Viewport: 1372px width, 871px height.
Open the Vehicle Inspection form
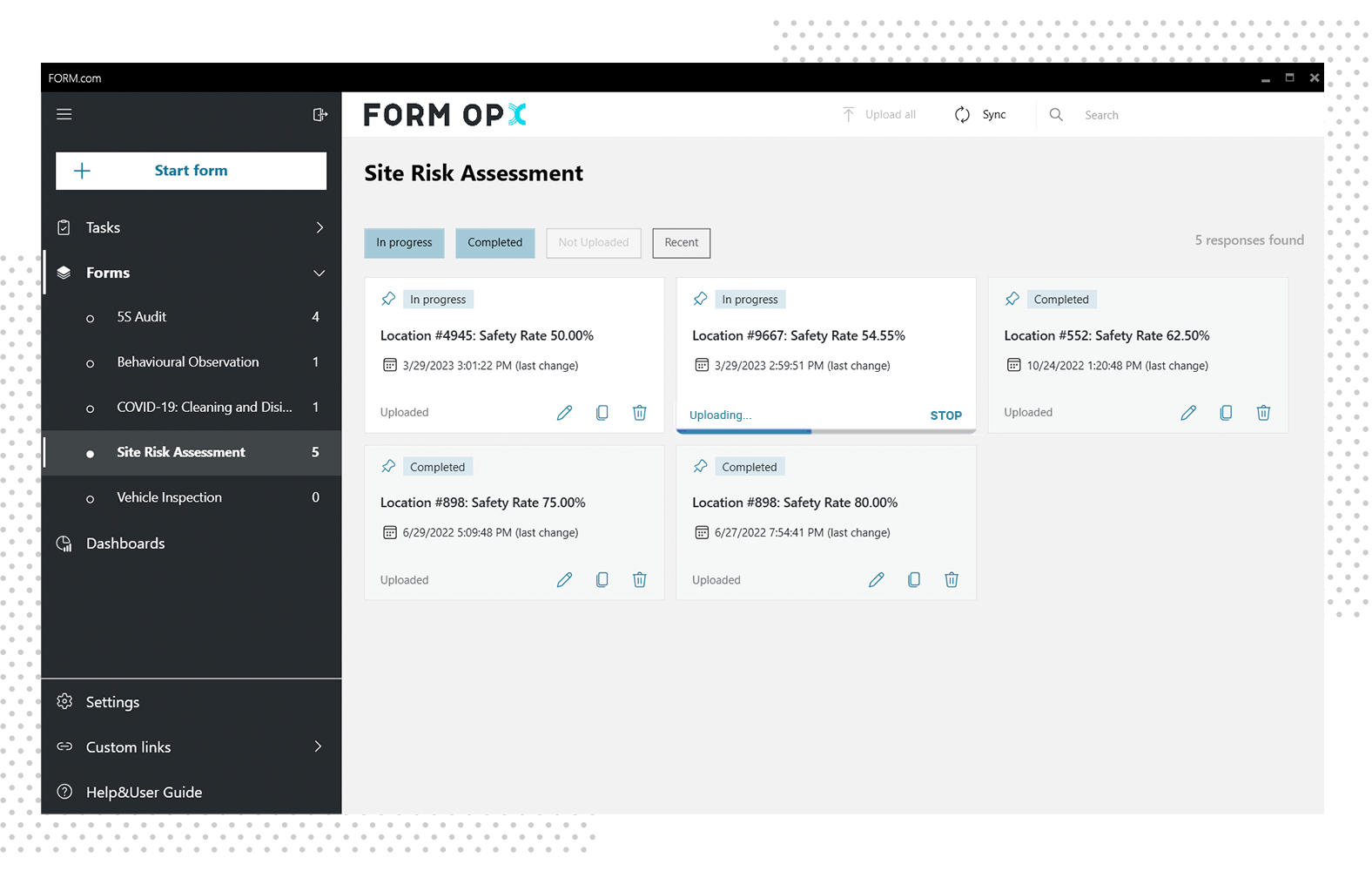click(192, 498)
